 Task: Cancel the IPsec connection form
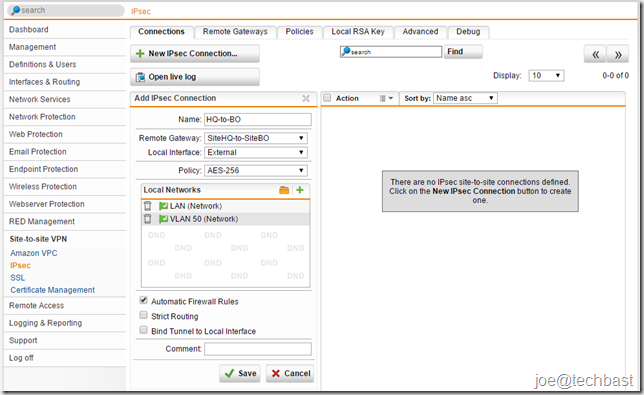[x=290, y=373]
